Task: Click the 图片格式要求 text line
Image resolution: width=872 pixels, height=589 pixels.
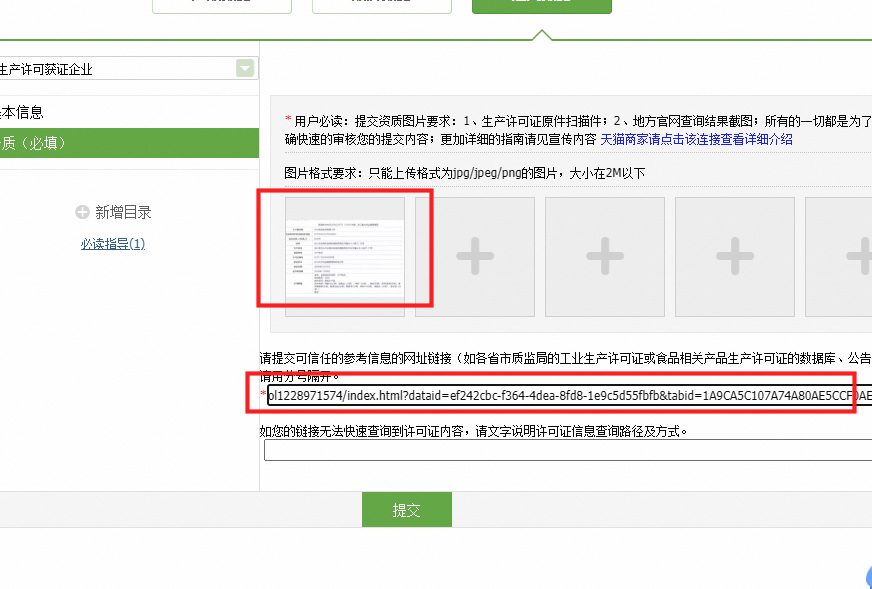Action: coord(465,173)
